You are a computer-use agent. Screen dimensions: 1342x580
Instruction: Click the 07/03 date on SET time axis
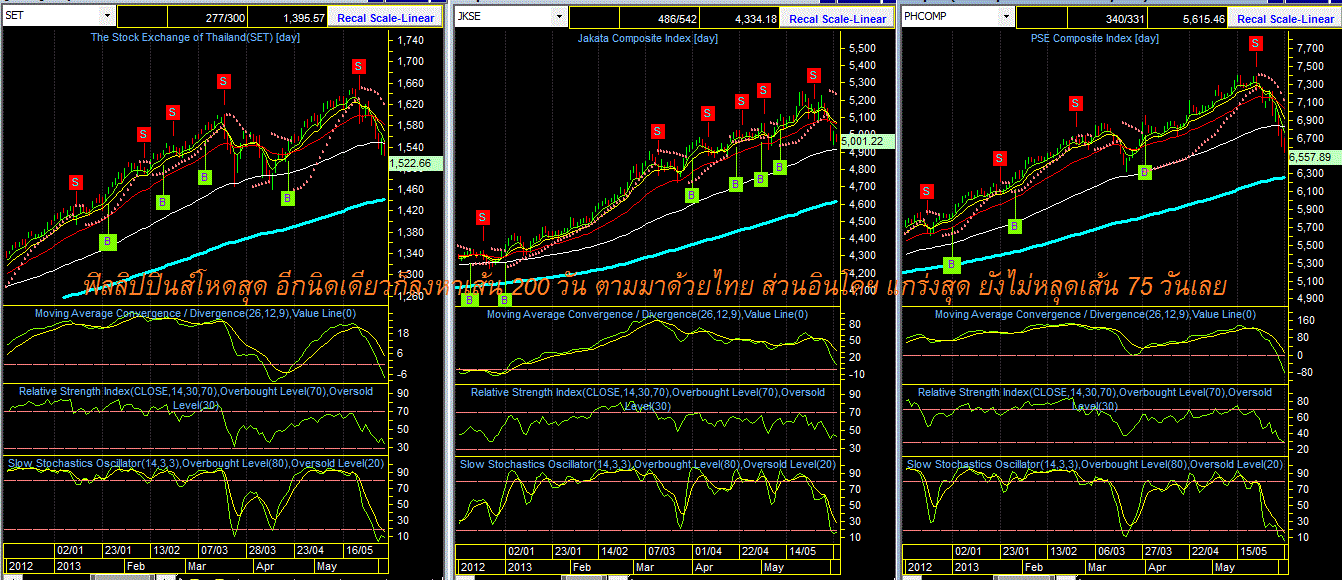tap(216, 550)
